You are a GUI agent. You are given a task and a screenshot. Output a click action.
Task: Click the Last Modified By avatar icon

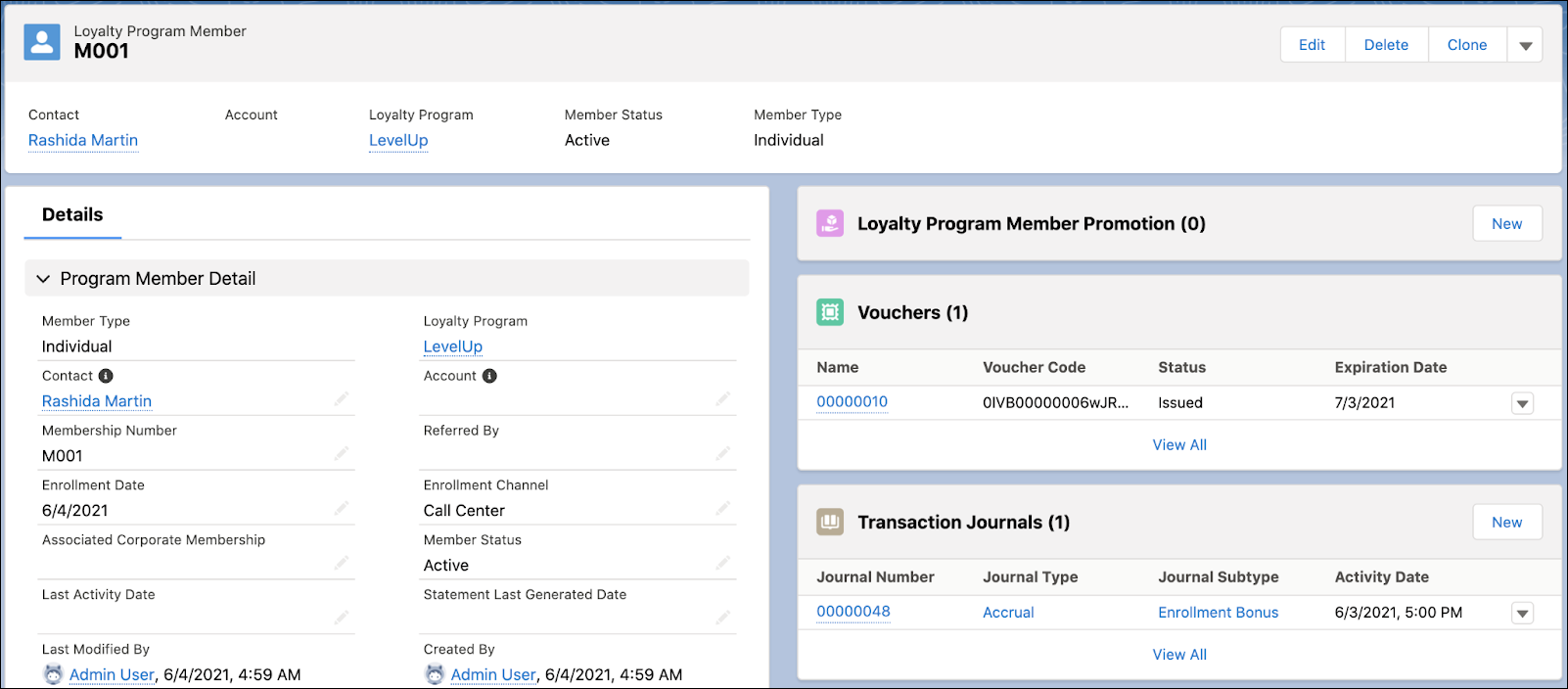click(x=53, y=674)
